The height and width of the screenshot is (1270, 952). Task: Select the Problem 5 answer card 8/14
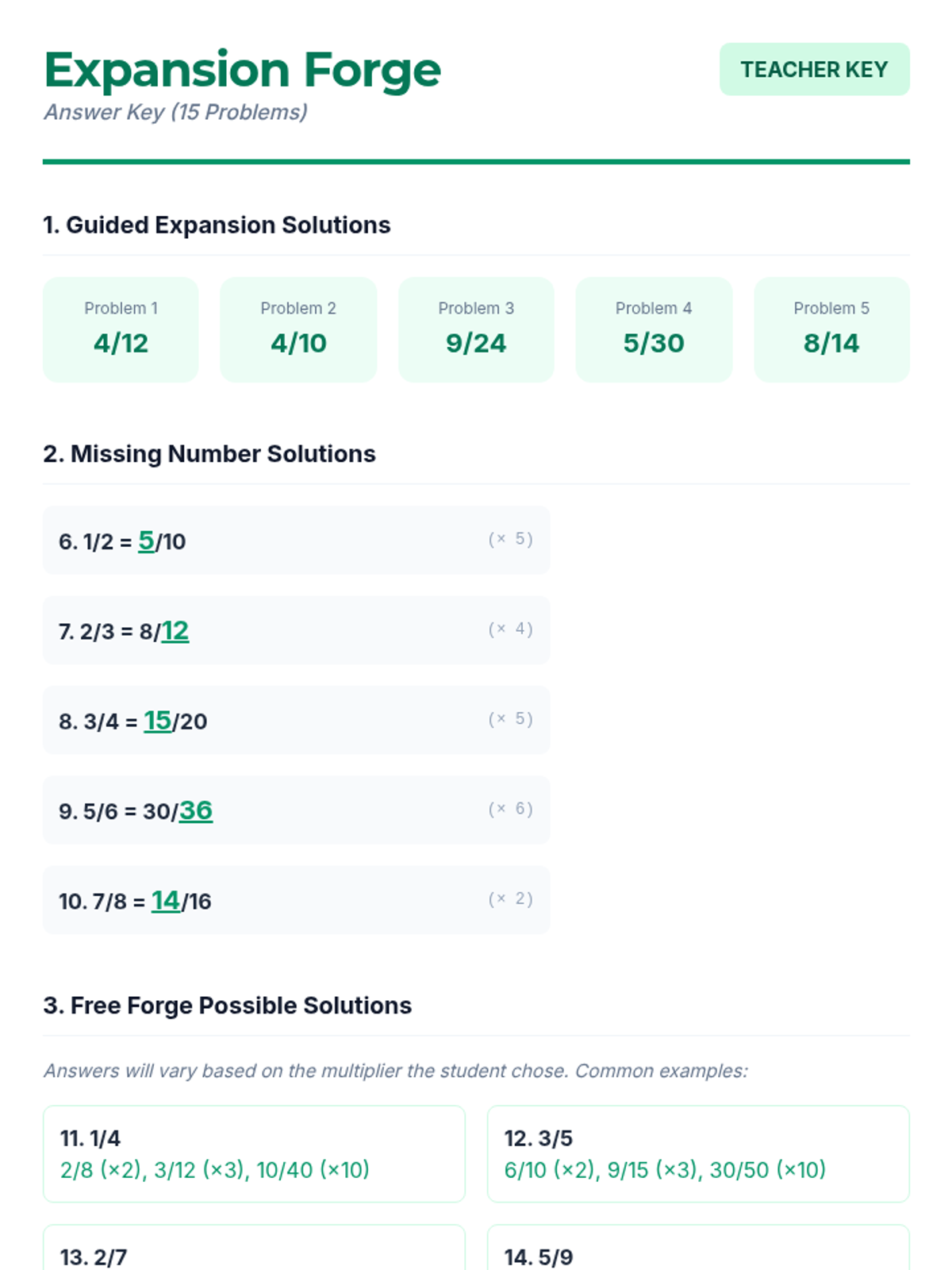(x=831, y=329)
